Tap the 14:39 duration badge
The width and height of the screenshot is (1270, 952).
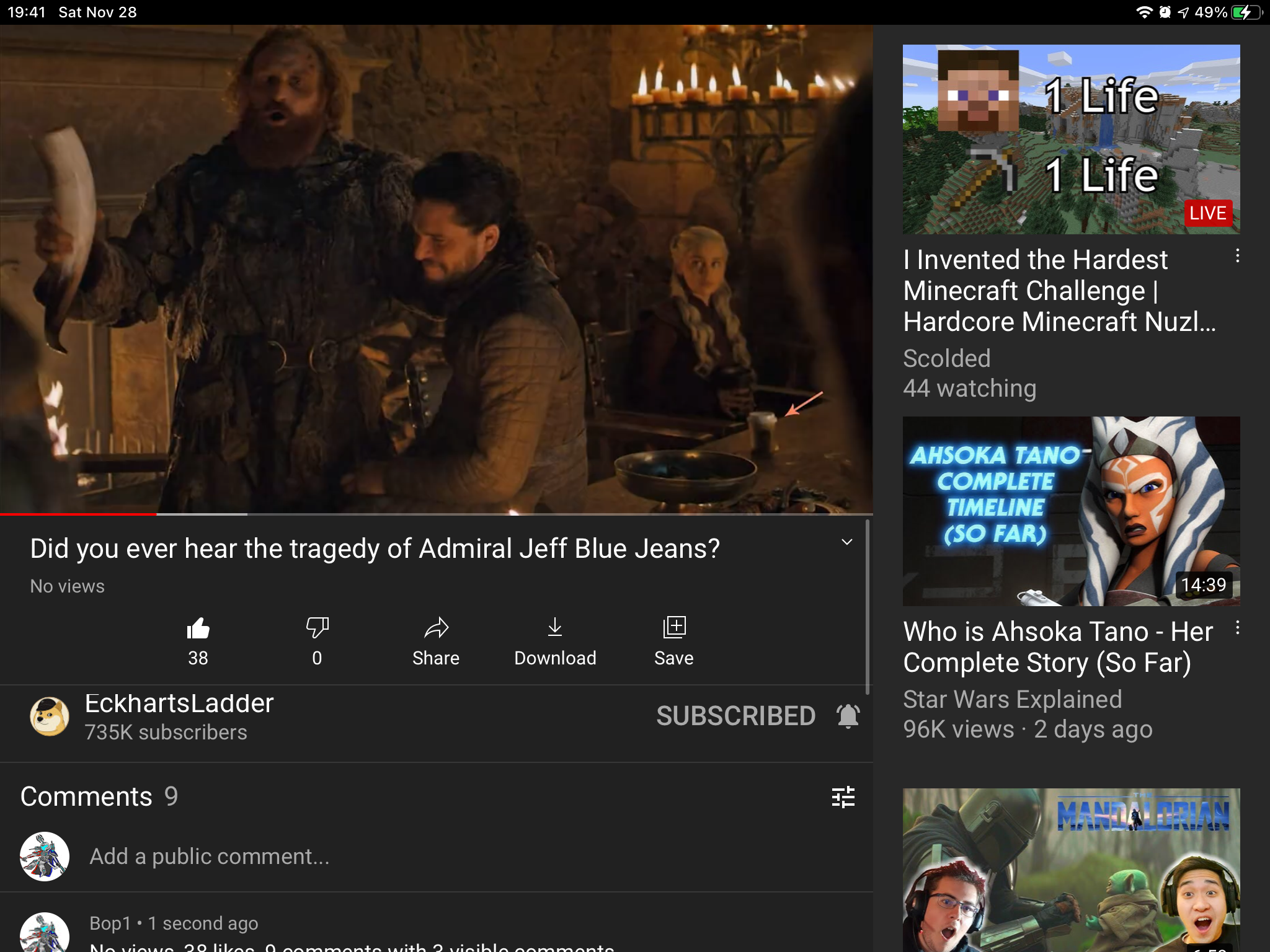point(1204,584)
